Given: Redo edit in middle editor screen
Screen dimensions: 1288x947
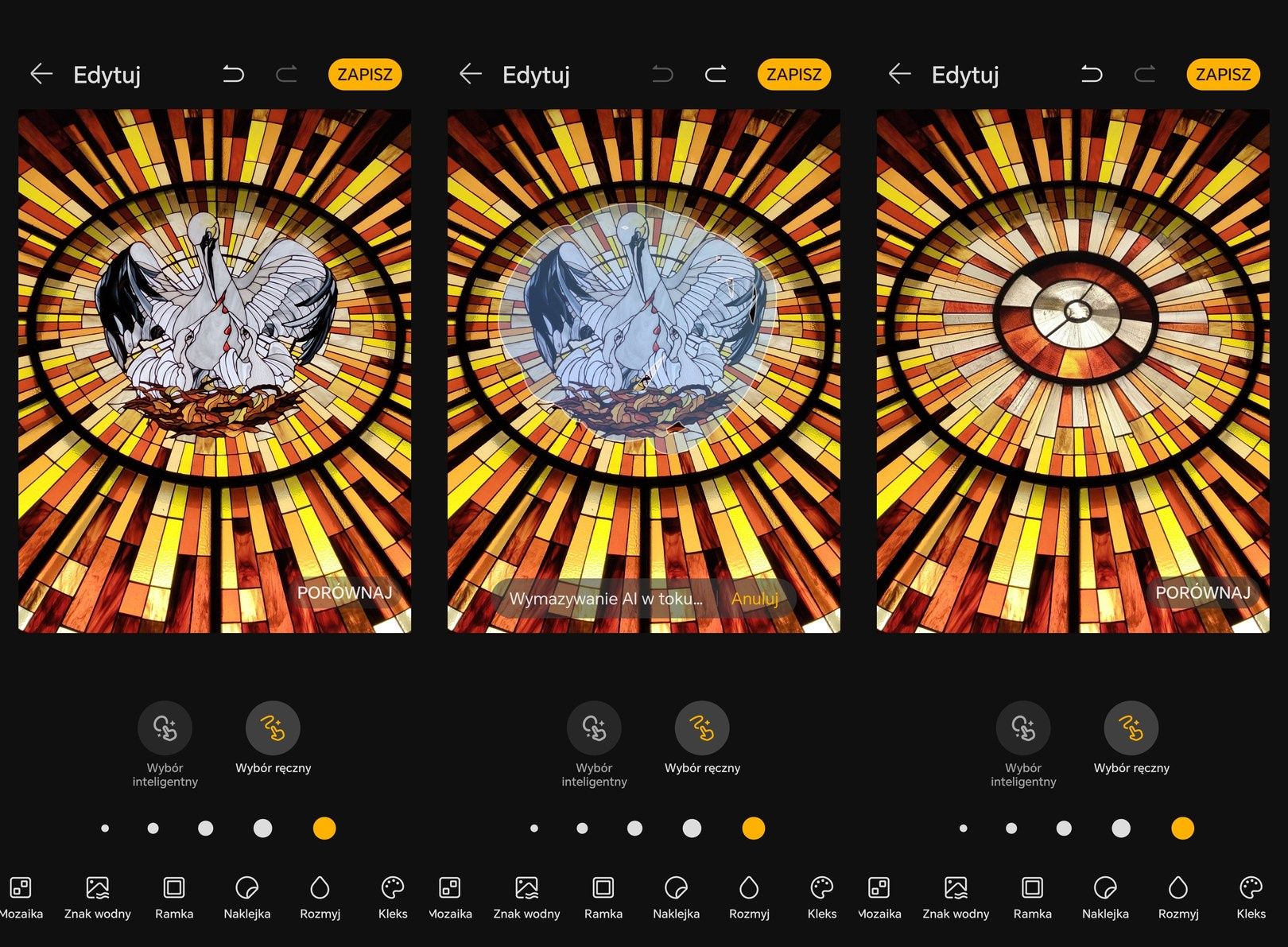Looking at the screenshot, I should pyautogui.click(x=716, y=75).
